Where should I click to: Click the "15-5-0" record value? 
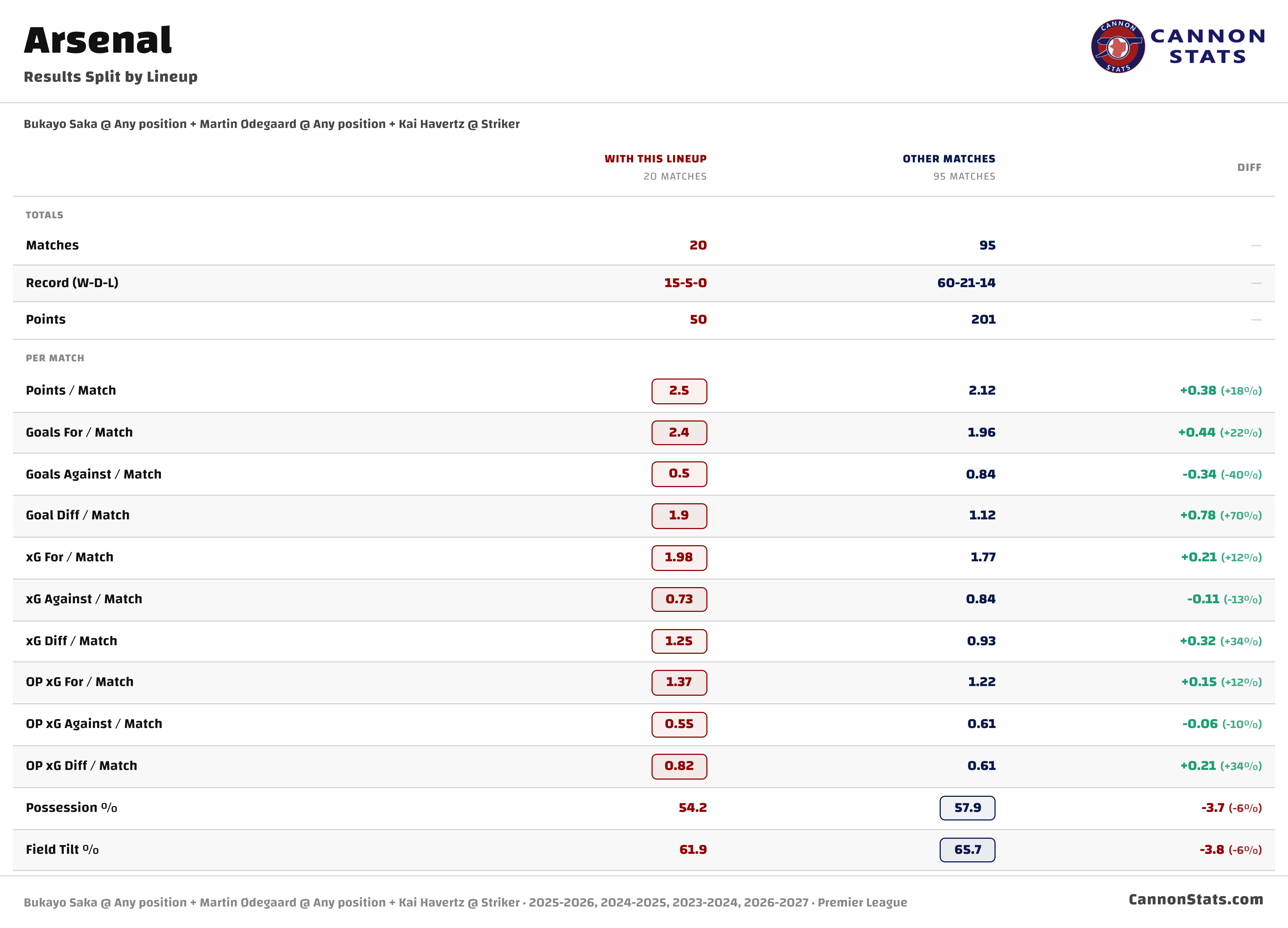pyautogui.click(x=686, y=283)
